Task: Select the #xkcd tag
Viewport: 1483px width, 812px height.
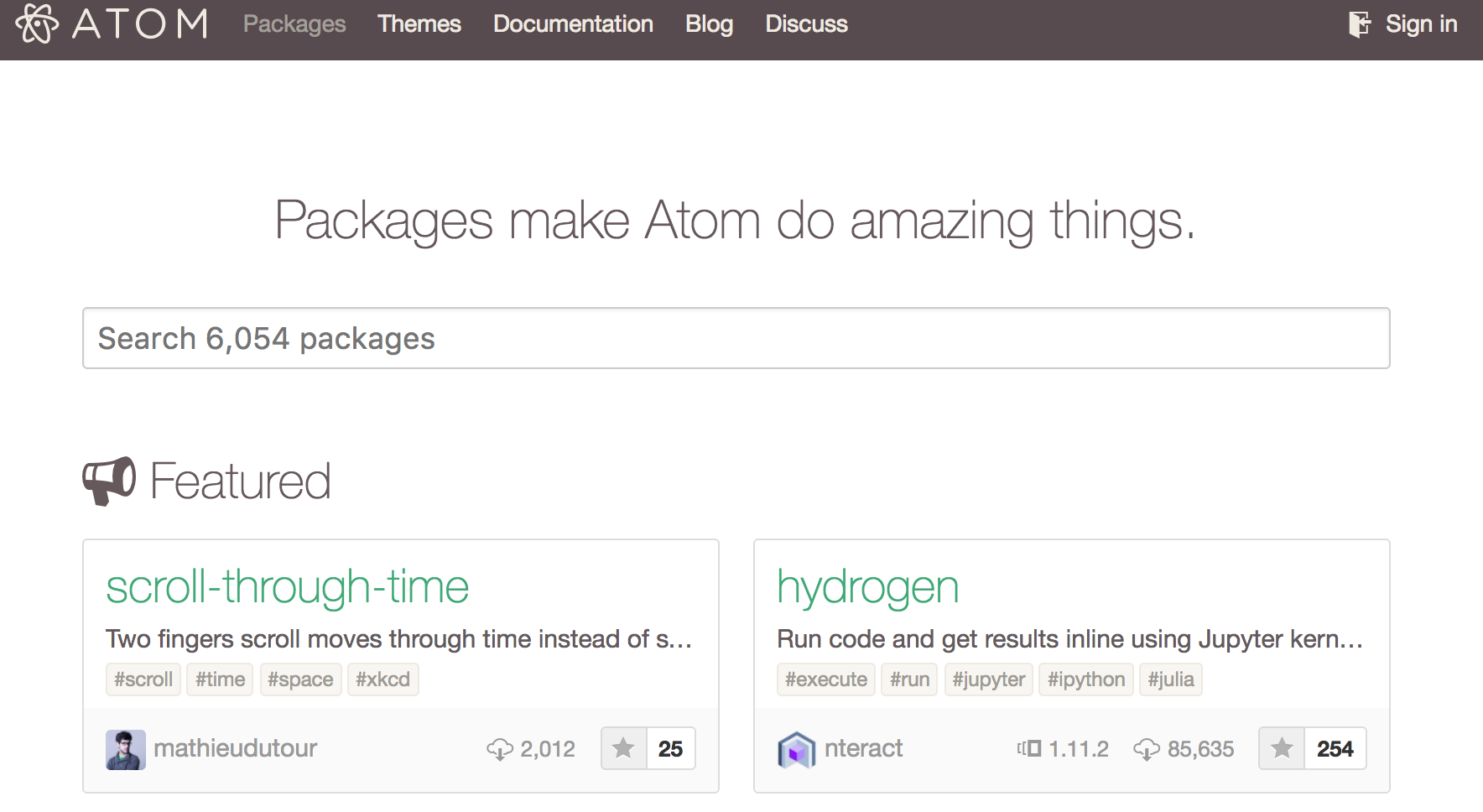Action: 382,679
